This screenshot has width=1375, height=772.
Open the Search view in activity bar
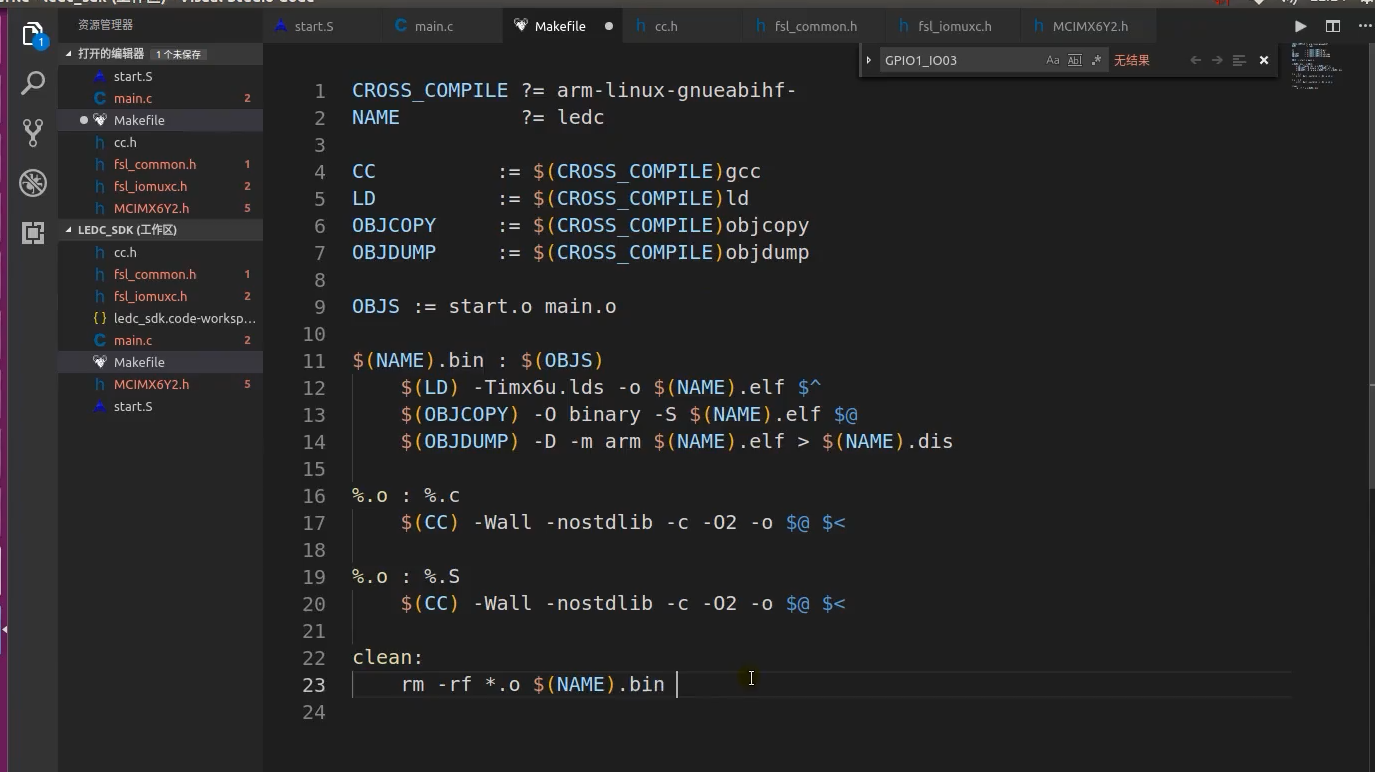click(33, 83)
